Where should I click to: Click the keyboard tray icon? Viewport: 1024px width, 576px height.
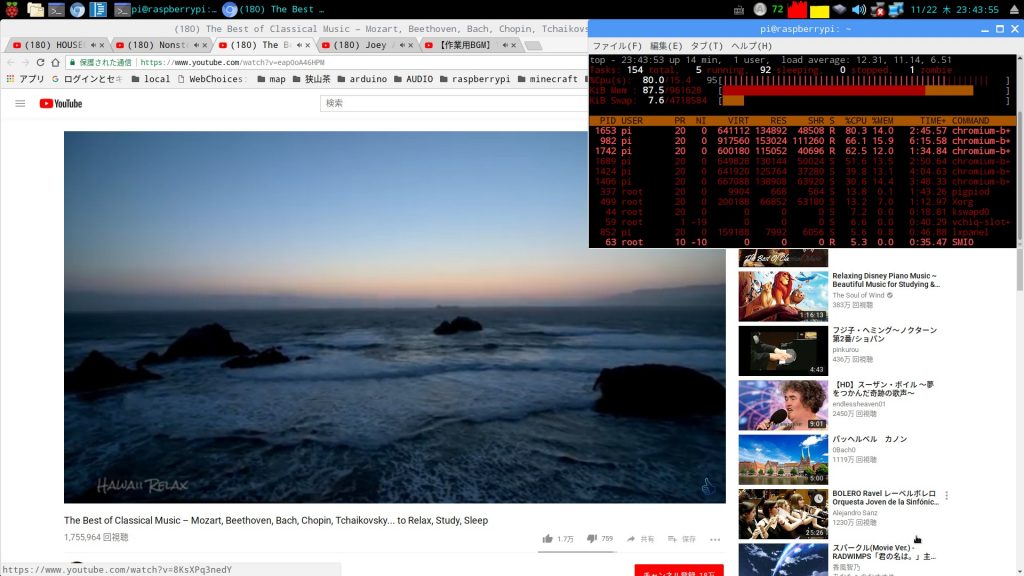pyautogui.click(x=739, y=10)
